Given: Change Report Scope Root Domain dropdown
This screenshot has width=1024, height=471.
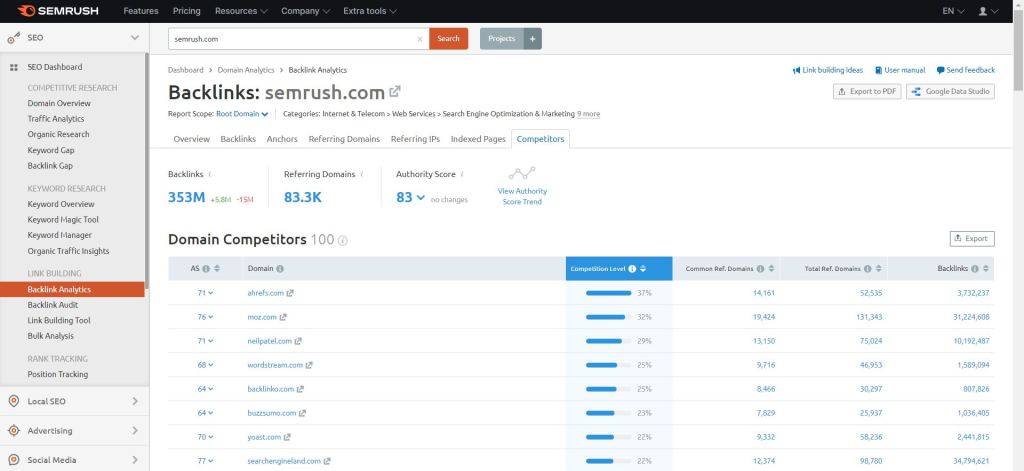Looking at the screenshot, I should [242, 114].
